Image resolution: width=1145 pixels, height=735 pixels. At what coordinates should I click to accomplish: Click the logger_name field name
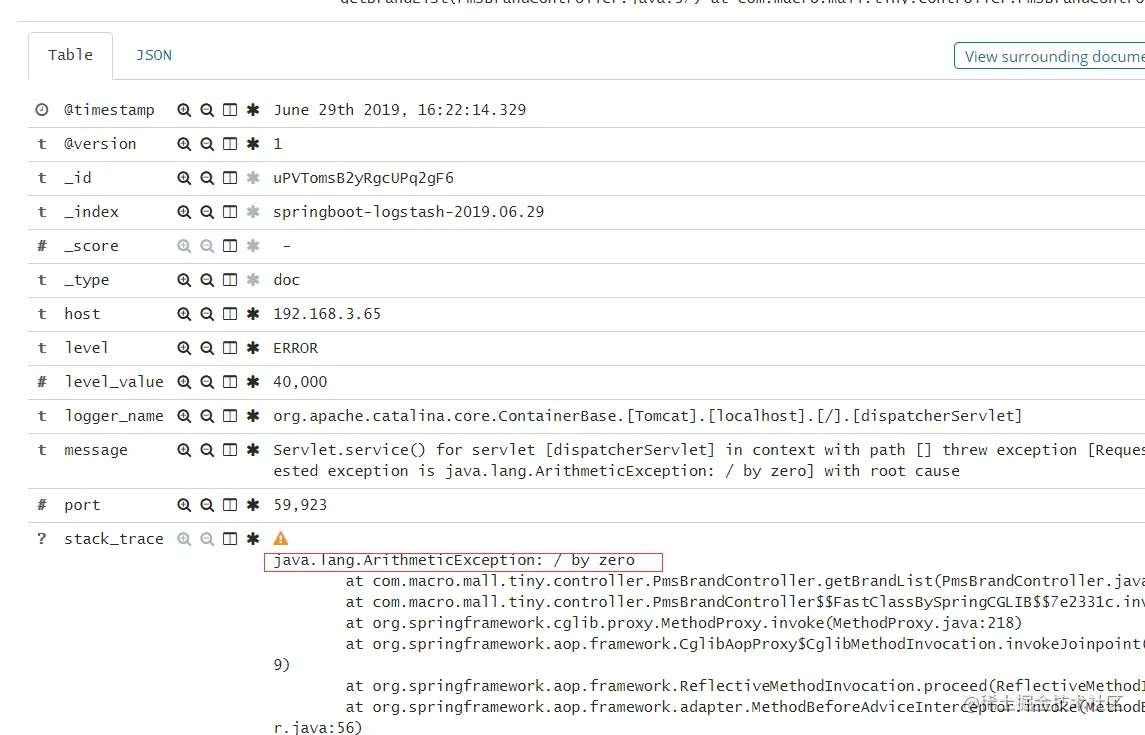pos(113,416)
